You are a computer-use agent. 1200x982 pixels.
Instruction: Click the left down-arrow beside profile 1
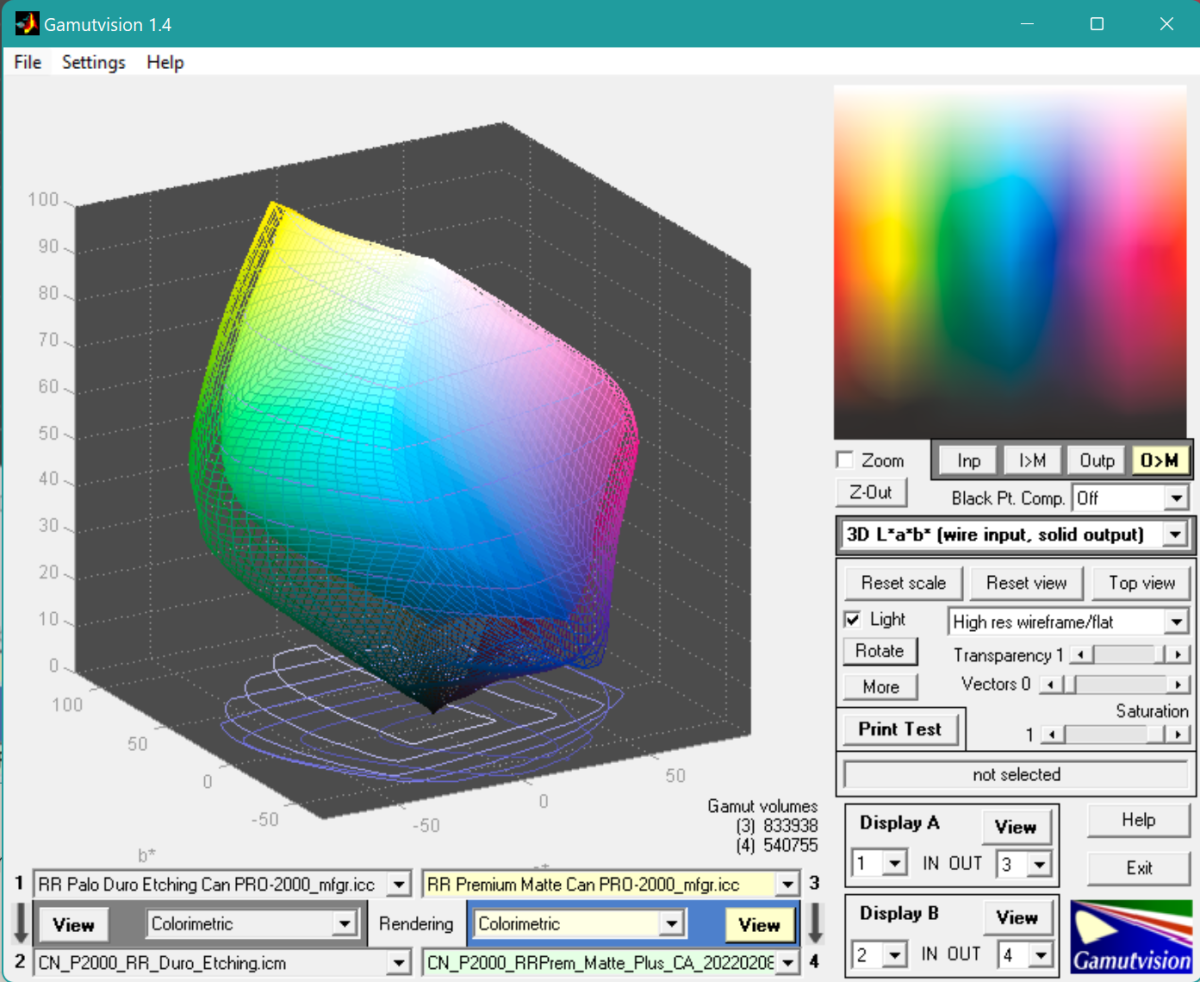tap(20, 924)
